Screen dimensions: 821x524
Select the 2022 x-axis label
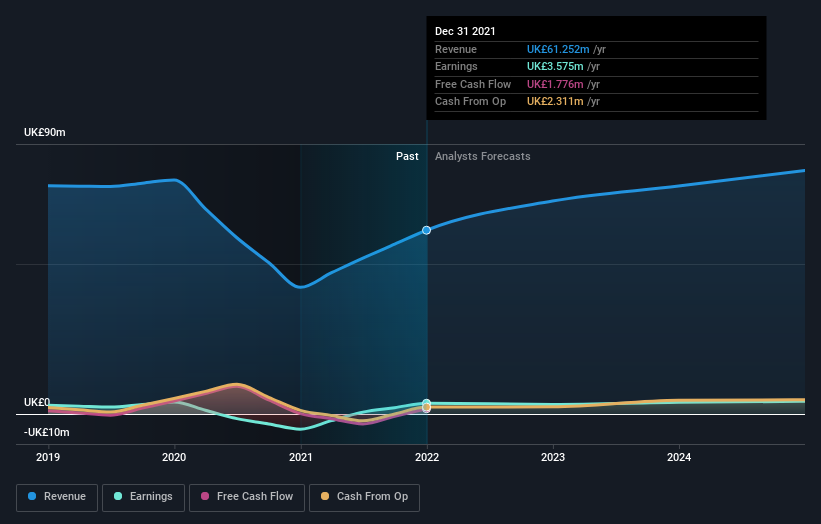[x=427, y=458]
